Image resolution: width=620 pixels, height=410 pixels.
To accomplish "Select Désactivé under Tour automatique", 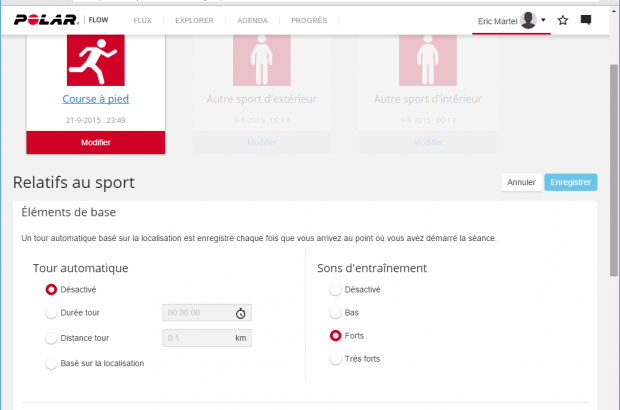I will tap(52, 290).
